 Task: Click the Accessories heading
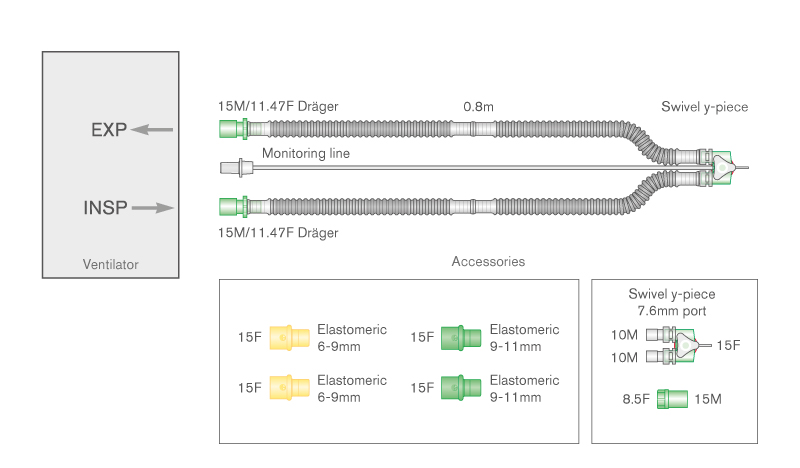pos(488,261)
